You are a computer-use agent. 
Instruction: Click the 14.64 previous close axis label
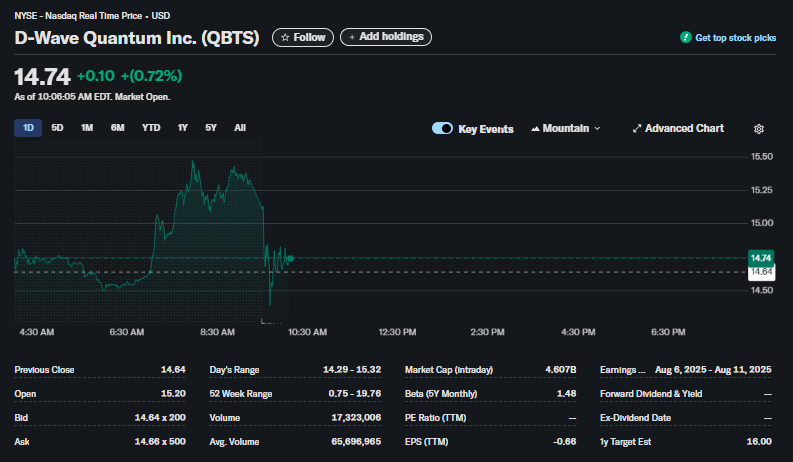coord(761,272)
